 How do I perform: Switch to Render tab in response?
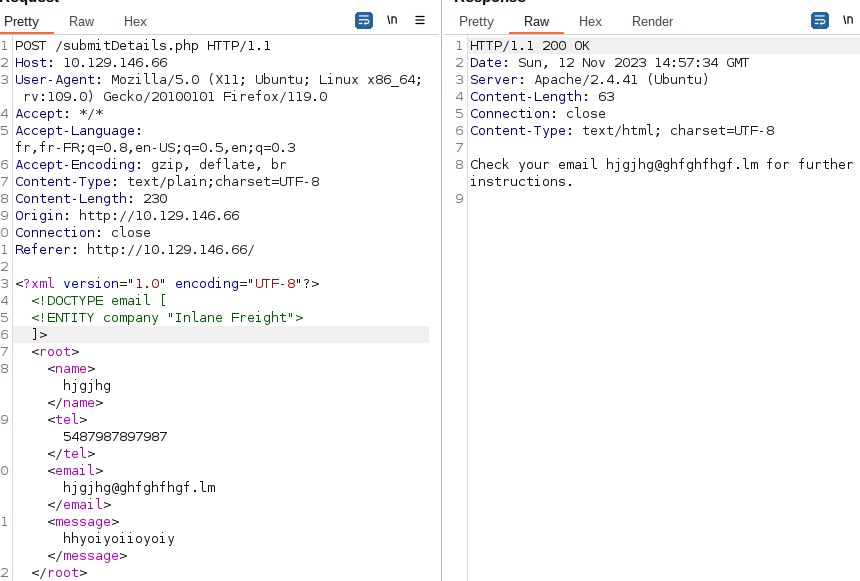[x=652, y=21]
